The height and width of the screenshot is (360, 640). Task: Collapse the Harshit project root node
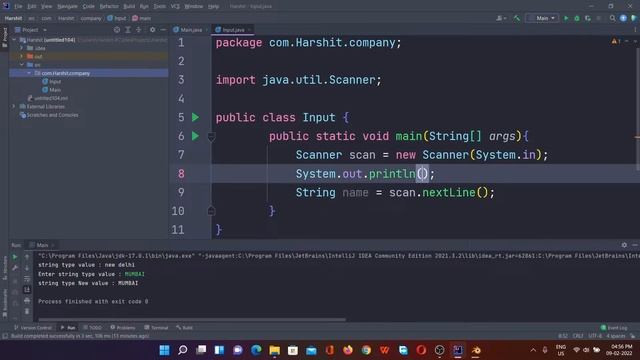[x=14, y=40]
